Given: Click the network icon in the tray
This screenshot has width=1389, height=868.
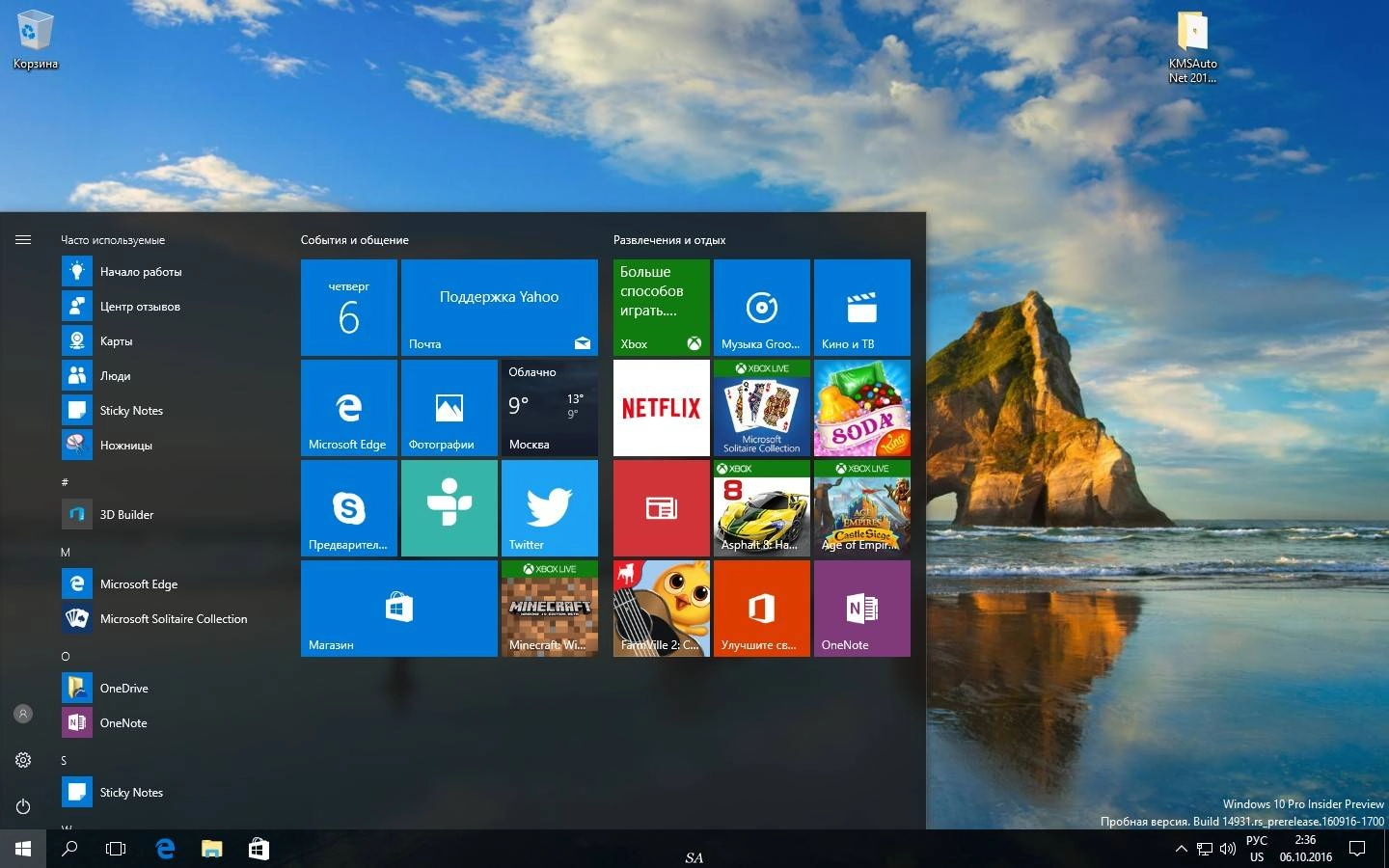Looking at the screenshot, I should tap(1205, 849).
